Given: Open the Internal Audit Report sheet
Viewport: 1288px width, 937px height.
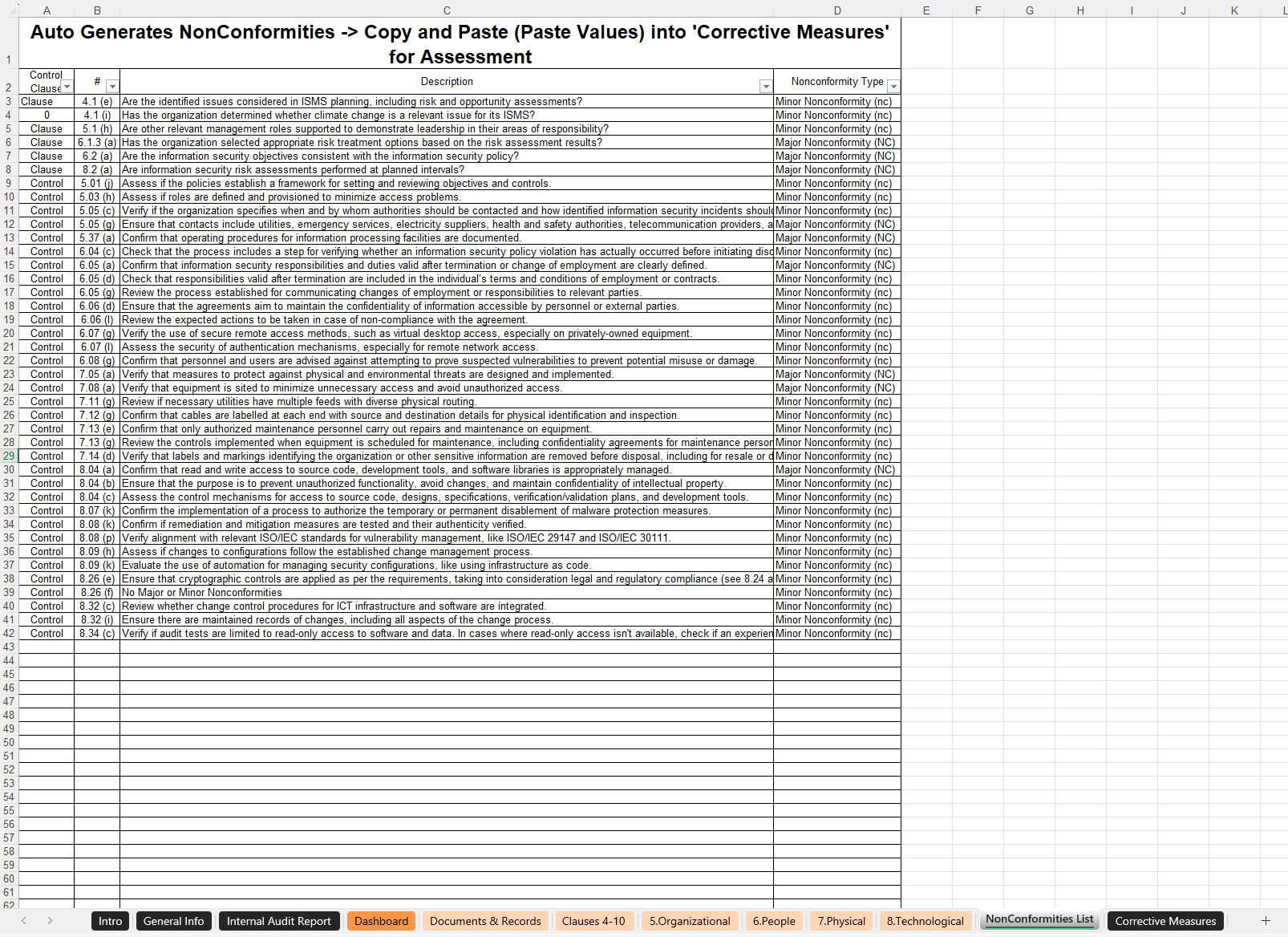Looking at the screenshot, I should pos(279,921).
